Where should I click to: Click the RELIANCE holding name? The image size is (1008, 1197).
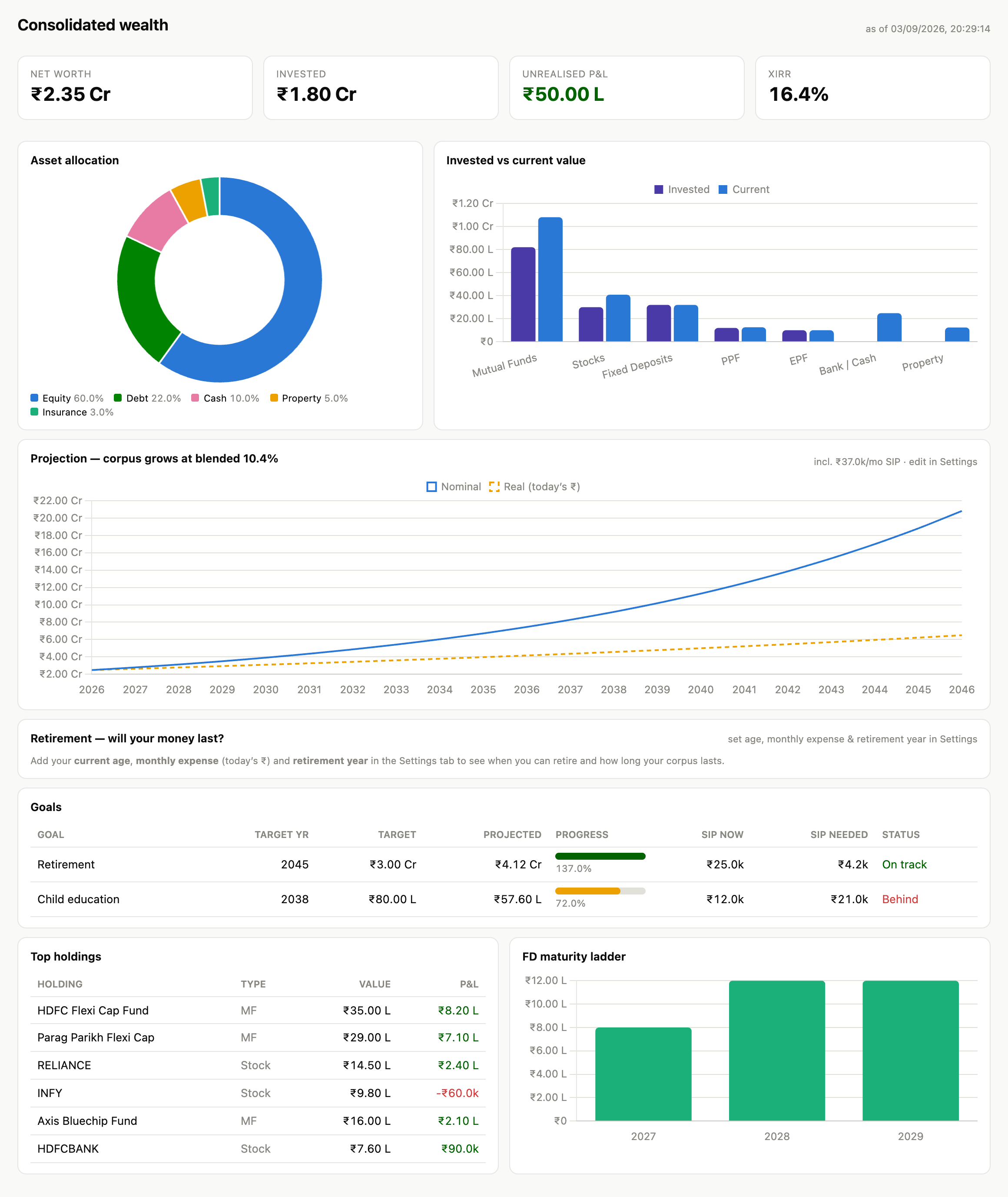click(x=64, y=1066)
